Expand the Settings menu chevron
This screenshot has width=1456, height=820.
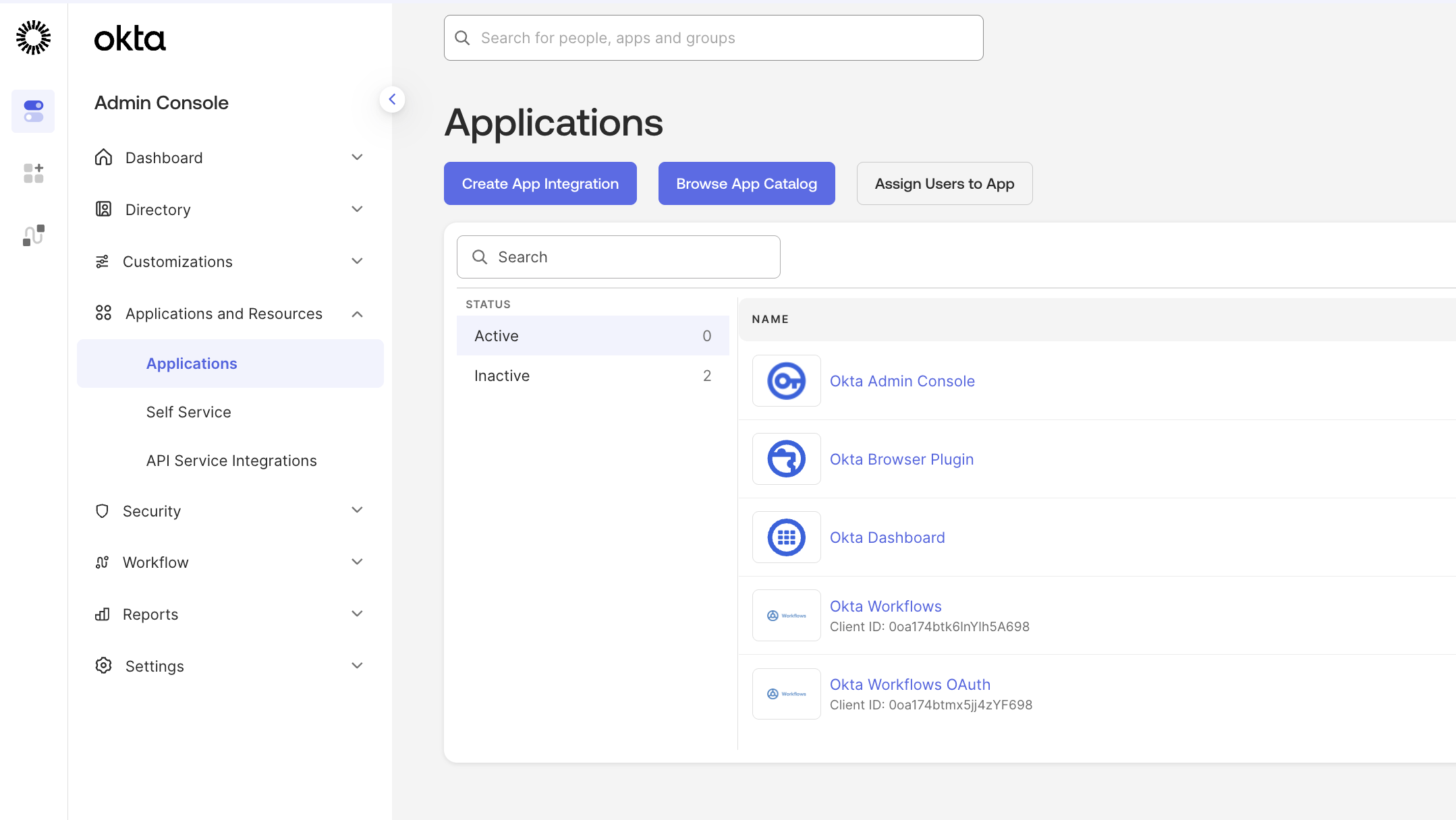[x=358, y=666]
